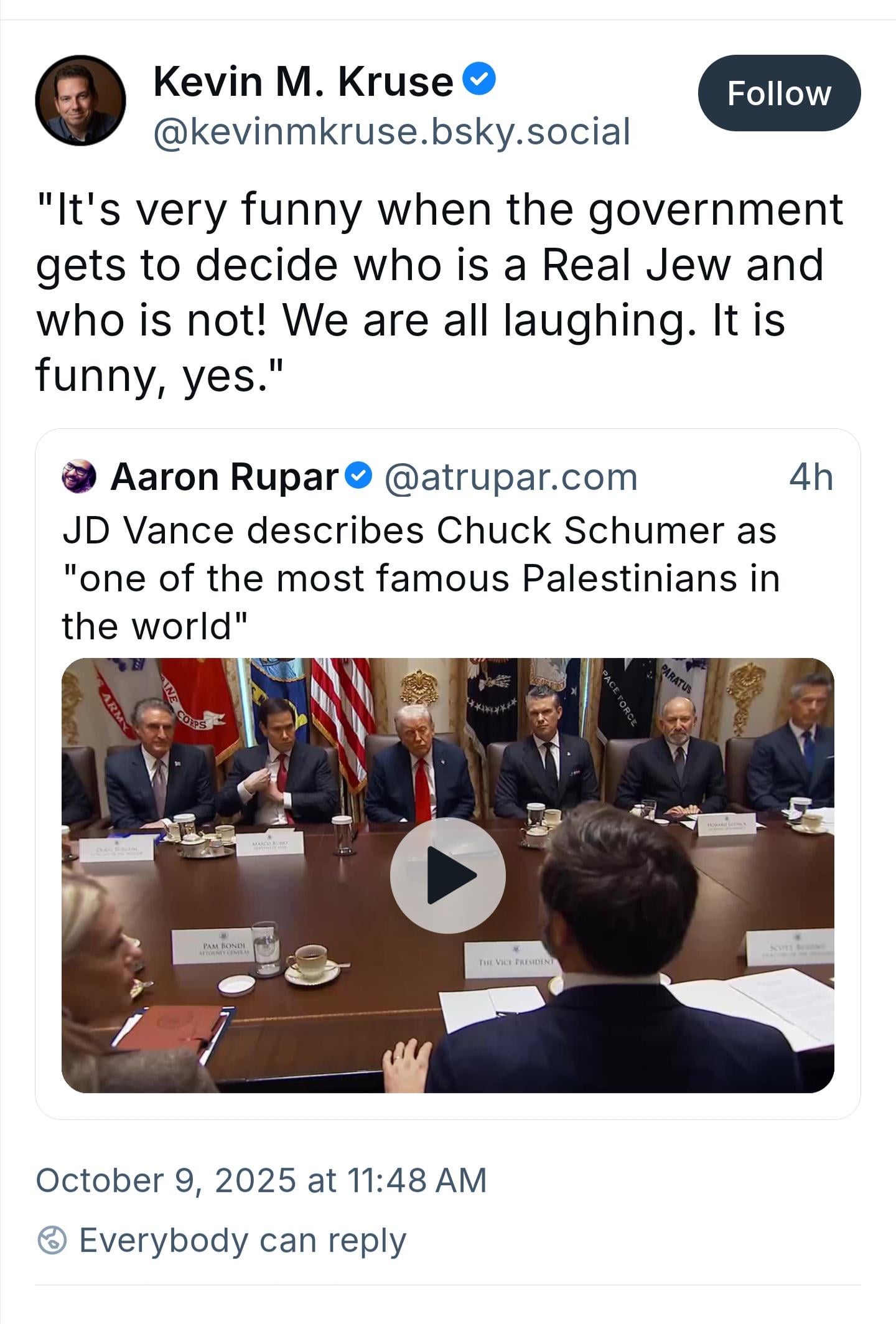Click the Marco Rubio placard in the video
The width and height of the screenshot is (896, 1324).
269,845
